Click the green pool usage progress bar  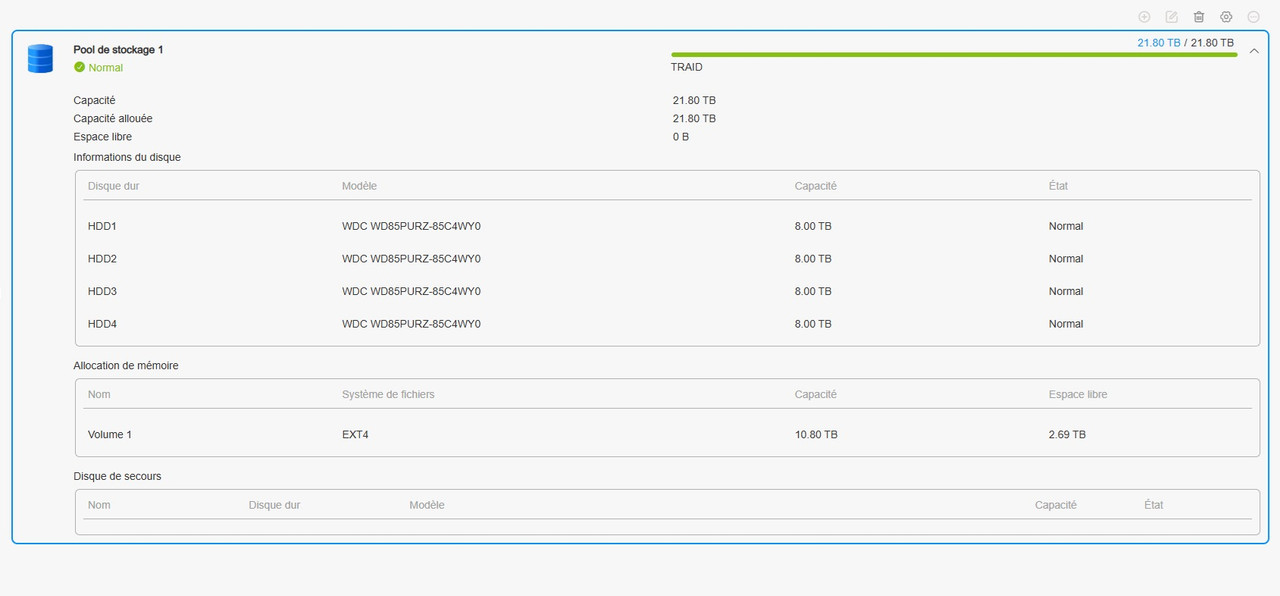pyautogui.click(x=954, y=55)
